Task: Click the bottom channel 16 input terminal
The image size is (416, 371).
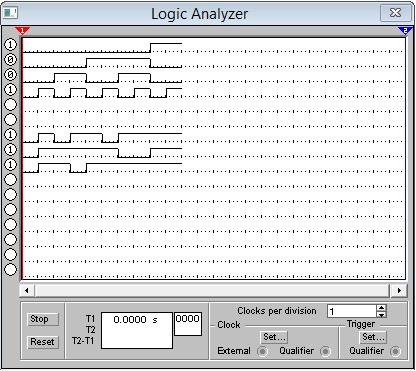Action: (x=10, y=269)
